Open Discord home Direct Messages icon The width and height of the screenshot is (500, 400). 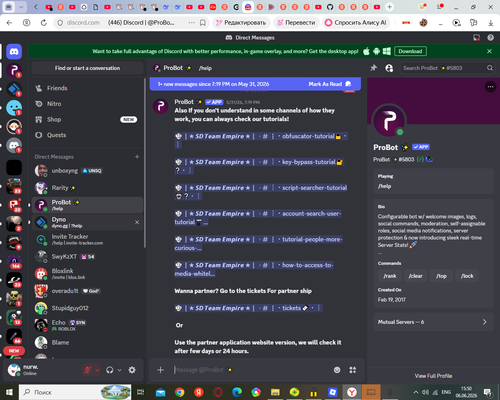point(14,52)
